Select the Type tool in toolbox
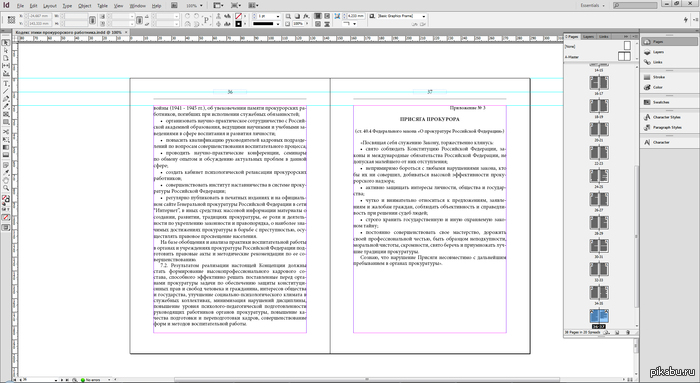This screenshot has height=383, width=700. (6, 84)
